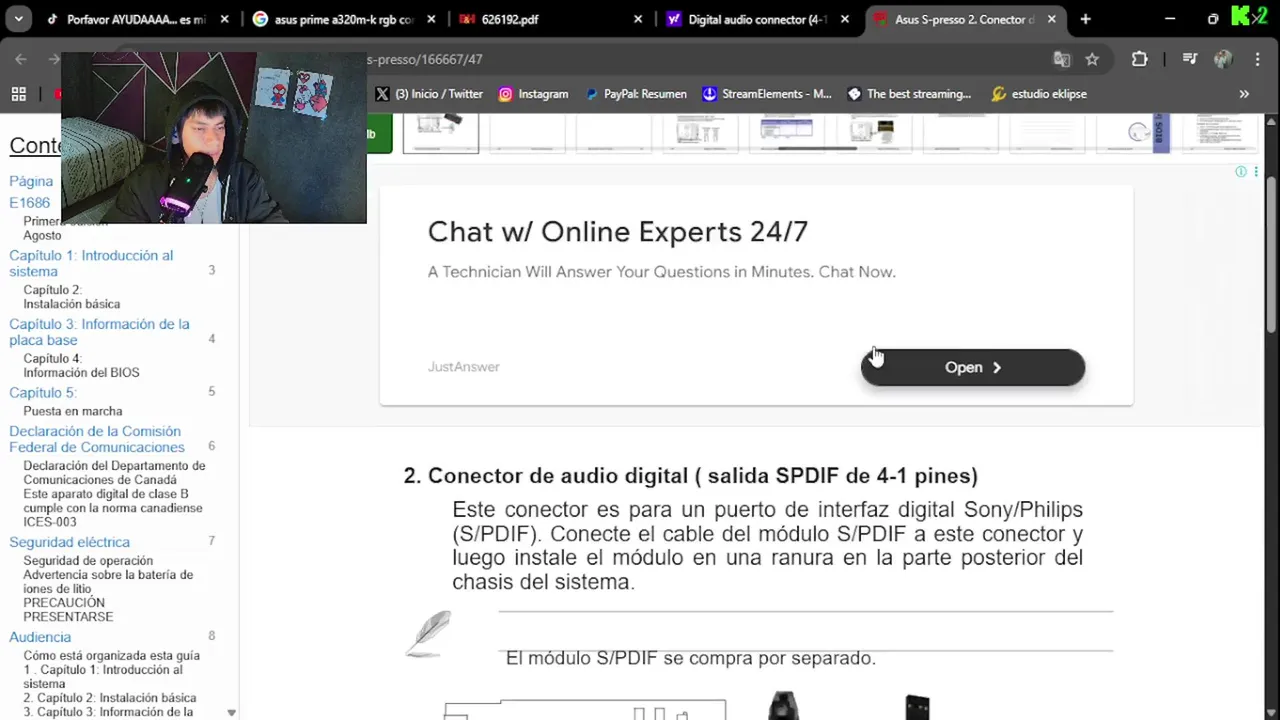This screenshot has width=1280, height=720.
Task: Open the Instagram bookmark
Action: click(533, 94)
